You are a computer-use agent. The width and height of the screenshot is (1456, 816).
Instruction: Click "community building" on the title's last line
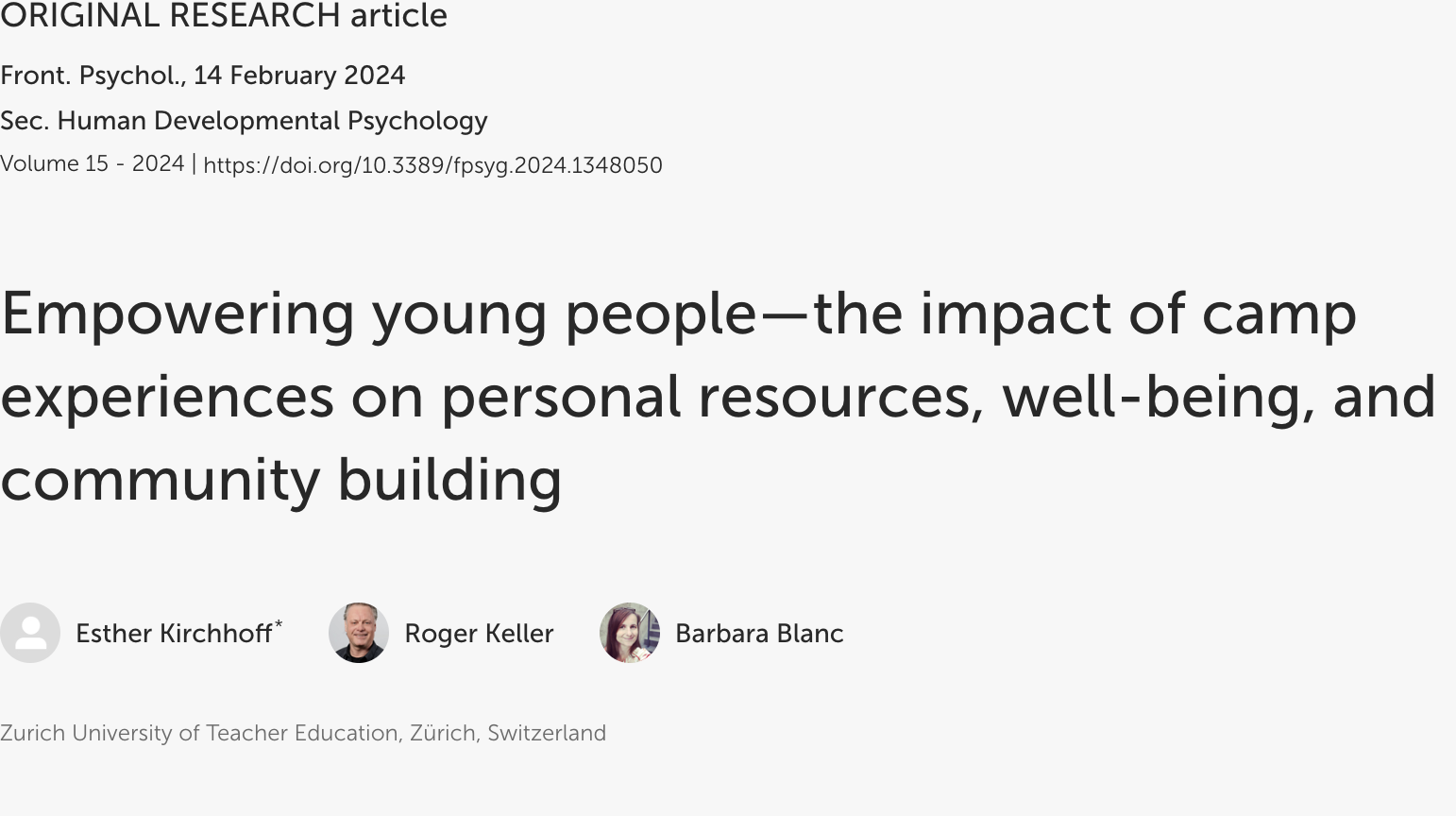(281, 480)
